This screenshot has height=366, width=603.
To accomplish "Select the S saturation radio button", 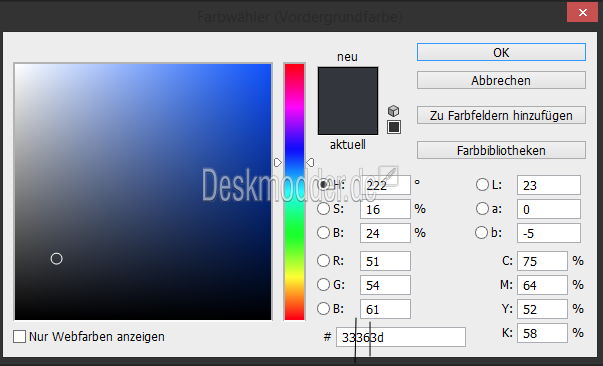I will pyautogui.click(x=323, y=209).
